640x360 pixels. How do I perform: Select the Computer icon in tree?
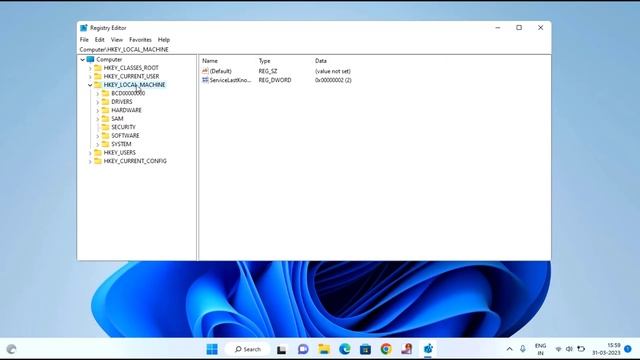(x=90, y=59)
